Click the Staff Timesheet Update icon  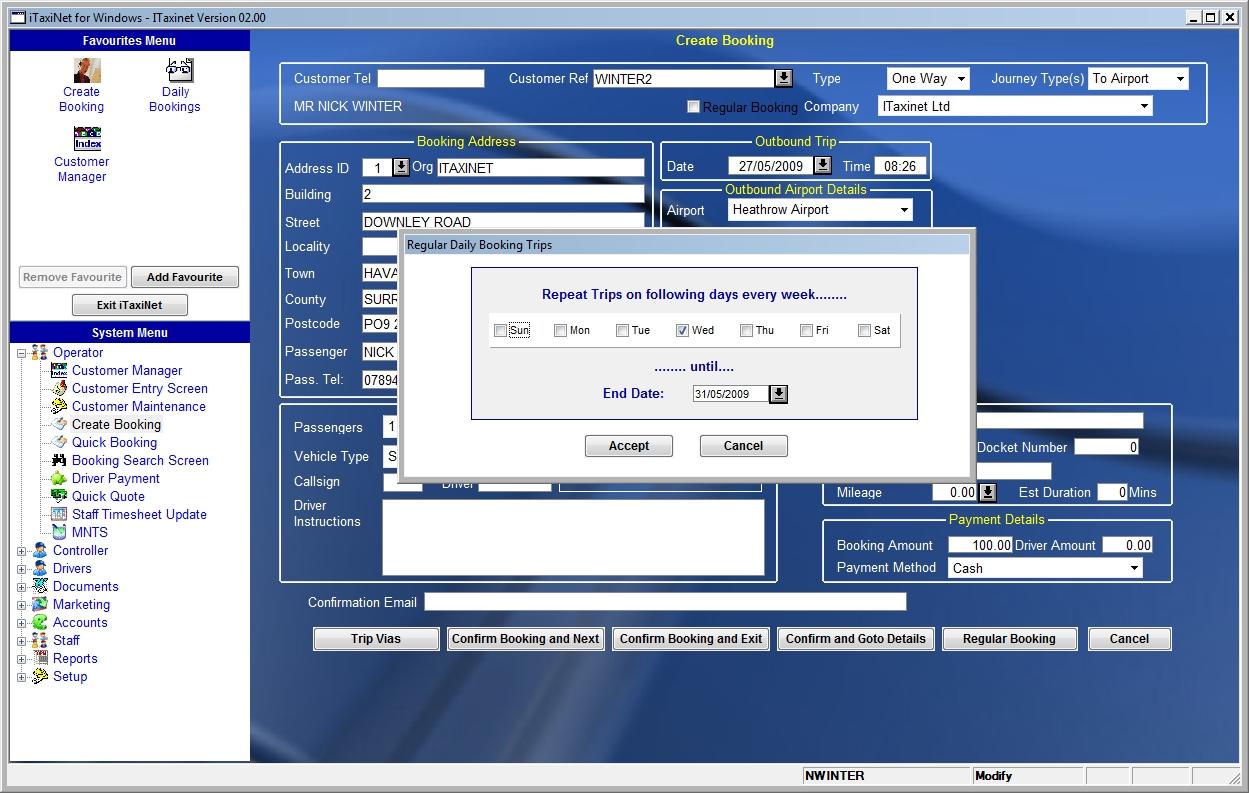click(59, 514)
